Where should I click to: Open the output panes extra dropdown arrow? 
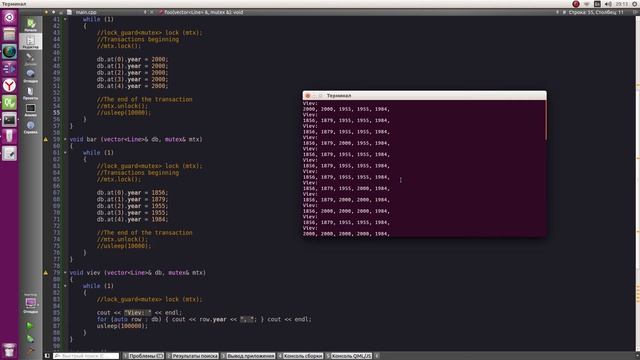[377, 356]
